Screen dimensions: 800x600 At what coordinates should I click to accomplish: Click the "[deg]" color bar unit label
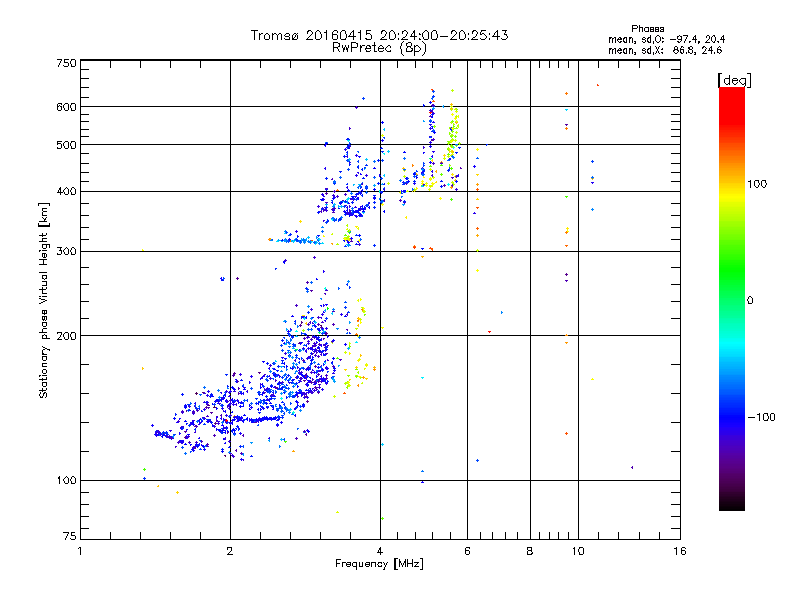(x=734, y=80)
